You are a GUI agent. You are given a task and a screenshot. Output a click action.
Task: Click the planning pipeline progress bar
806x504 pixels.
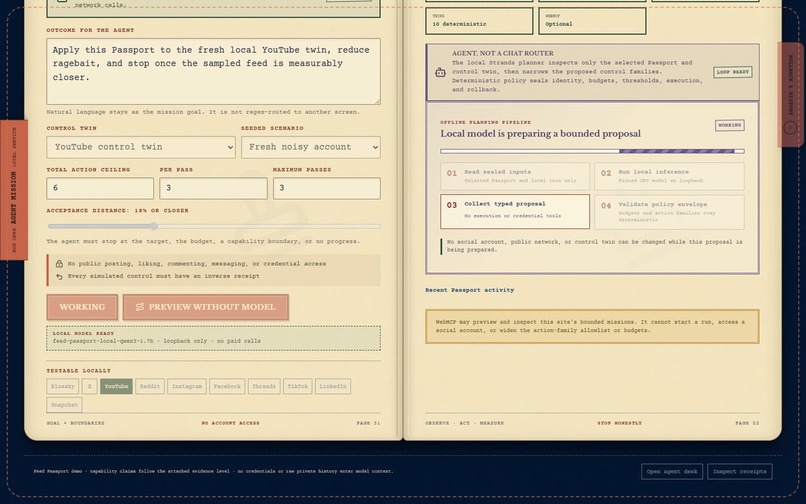click(x=592, y=151)
